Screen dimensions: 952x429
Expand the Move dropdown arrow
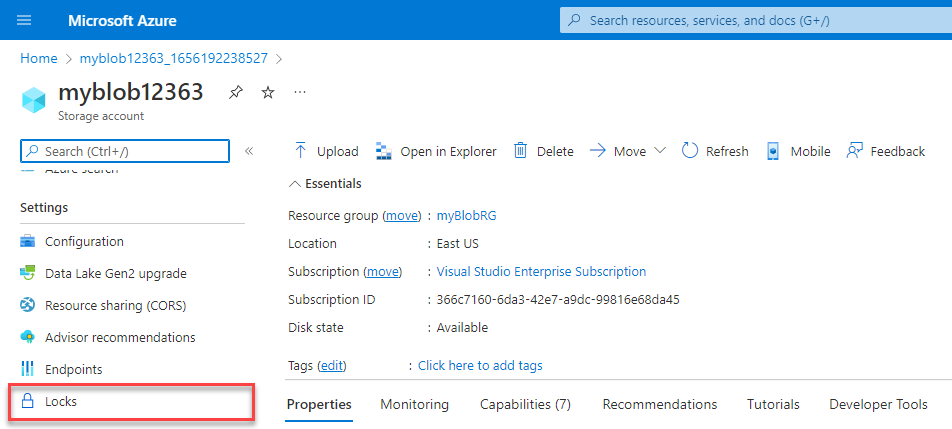659,151
